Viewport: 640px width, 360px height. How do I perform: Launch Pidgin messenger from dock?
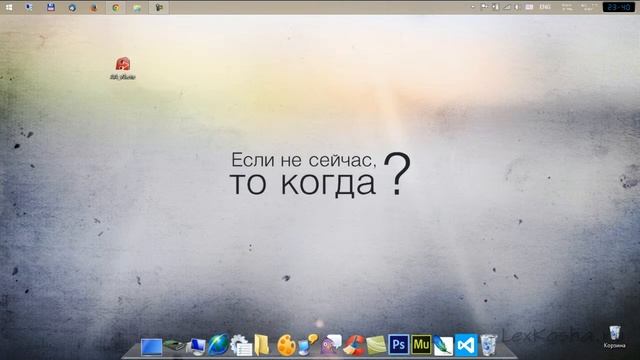(x=331, y=345)
